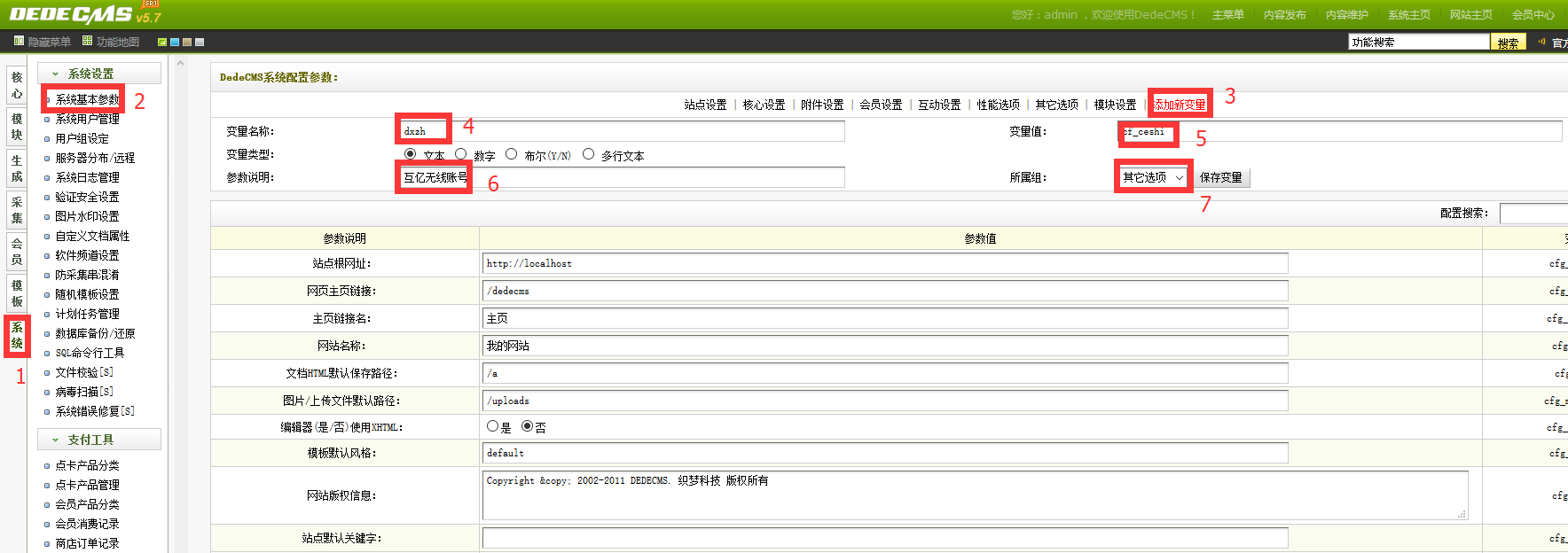The width and height of the screenshot is (1568, 553).
Task: Open the 站点设置 config tab
Action: tap(705, 105)
